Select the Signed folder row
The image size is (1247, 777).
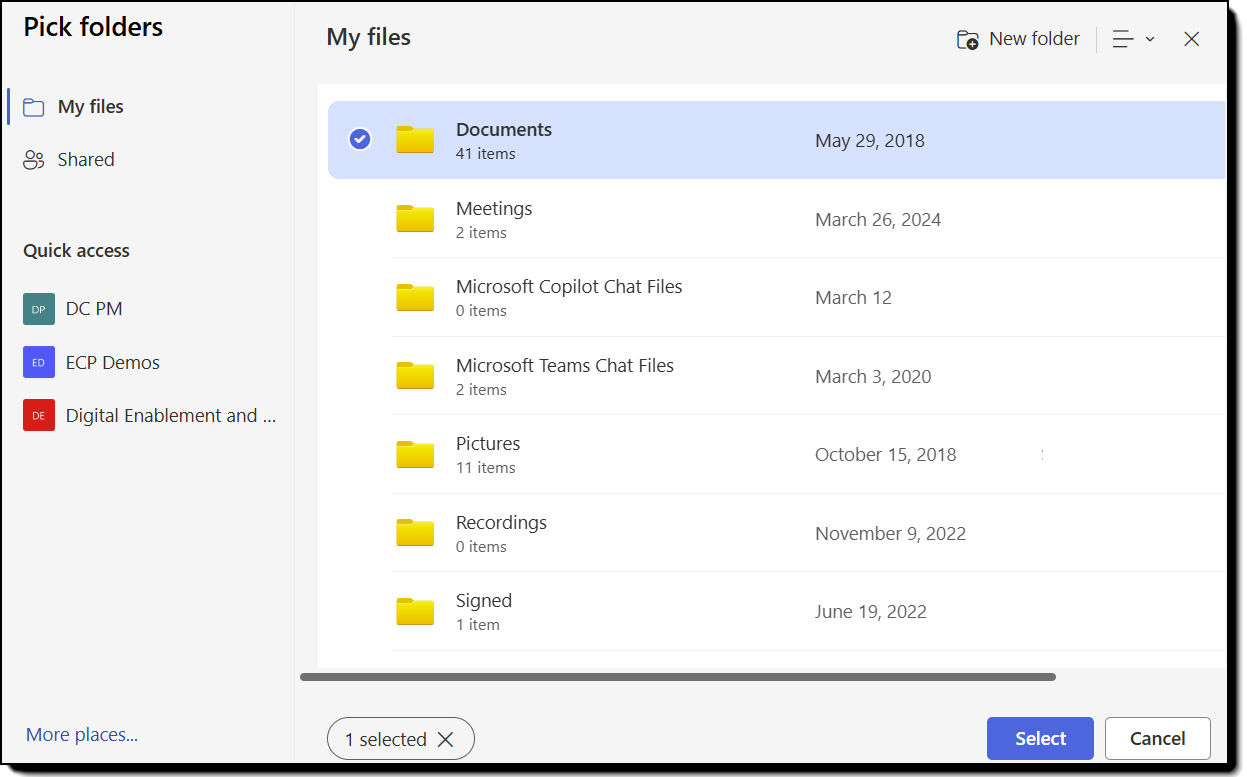(x=700, y=611)
